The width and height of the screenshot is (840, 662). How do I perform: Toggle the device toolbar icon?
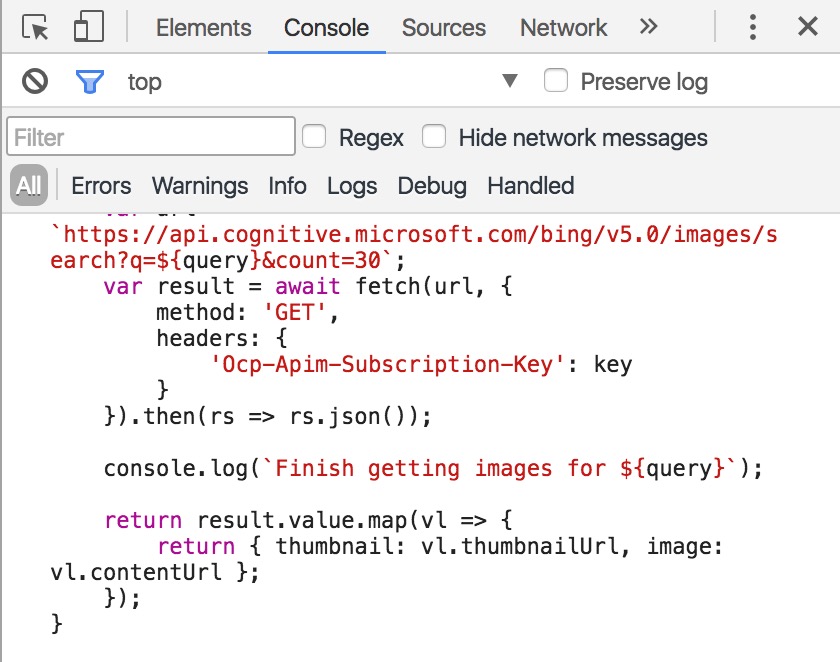[x=89, y=27]
